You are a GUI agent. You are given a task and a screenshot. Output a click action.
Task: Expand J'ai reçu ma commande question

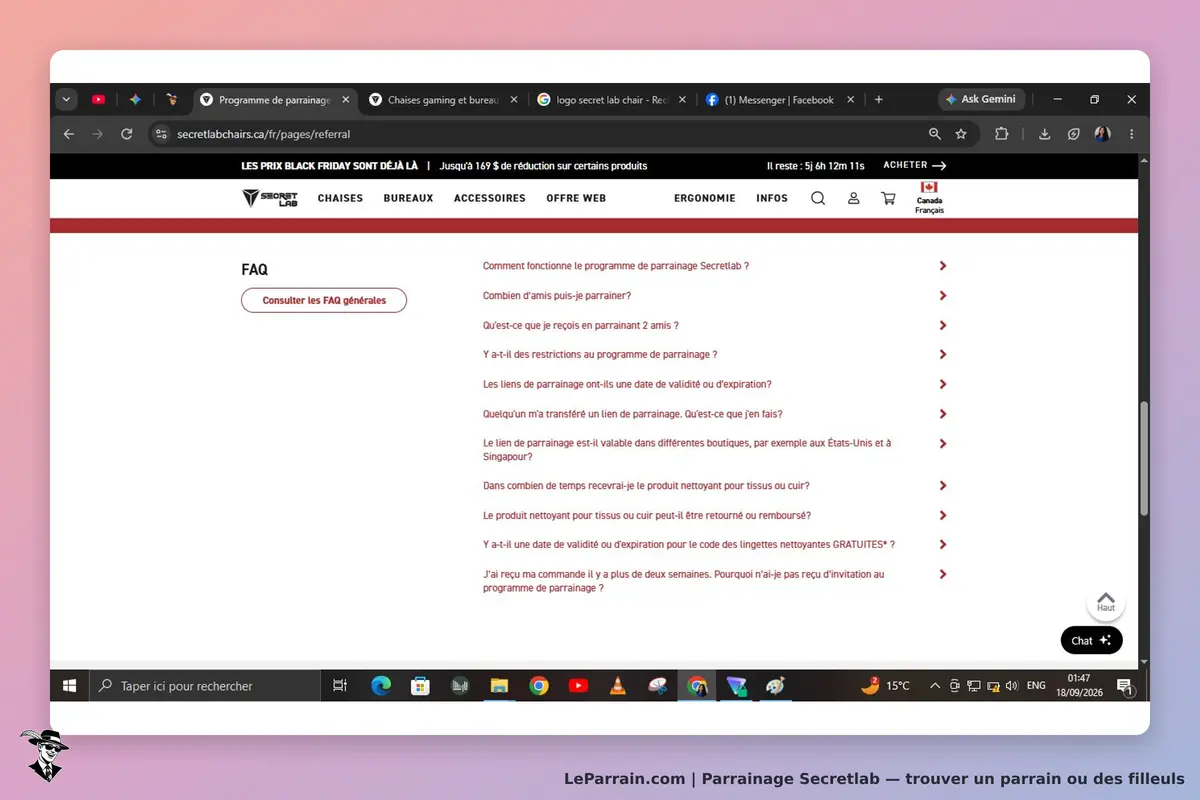pyautogui.click(x=714, y=581)
